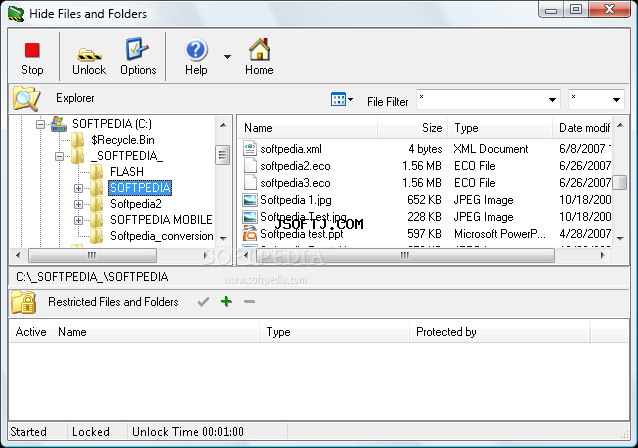The width and height of the screenshot is (638, 448).
Task: Select the Softpedia 1.jpg file
Action: coord(296,200)
